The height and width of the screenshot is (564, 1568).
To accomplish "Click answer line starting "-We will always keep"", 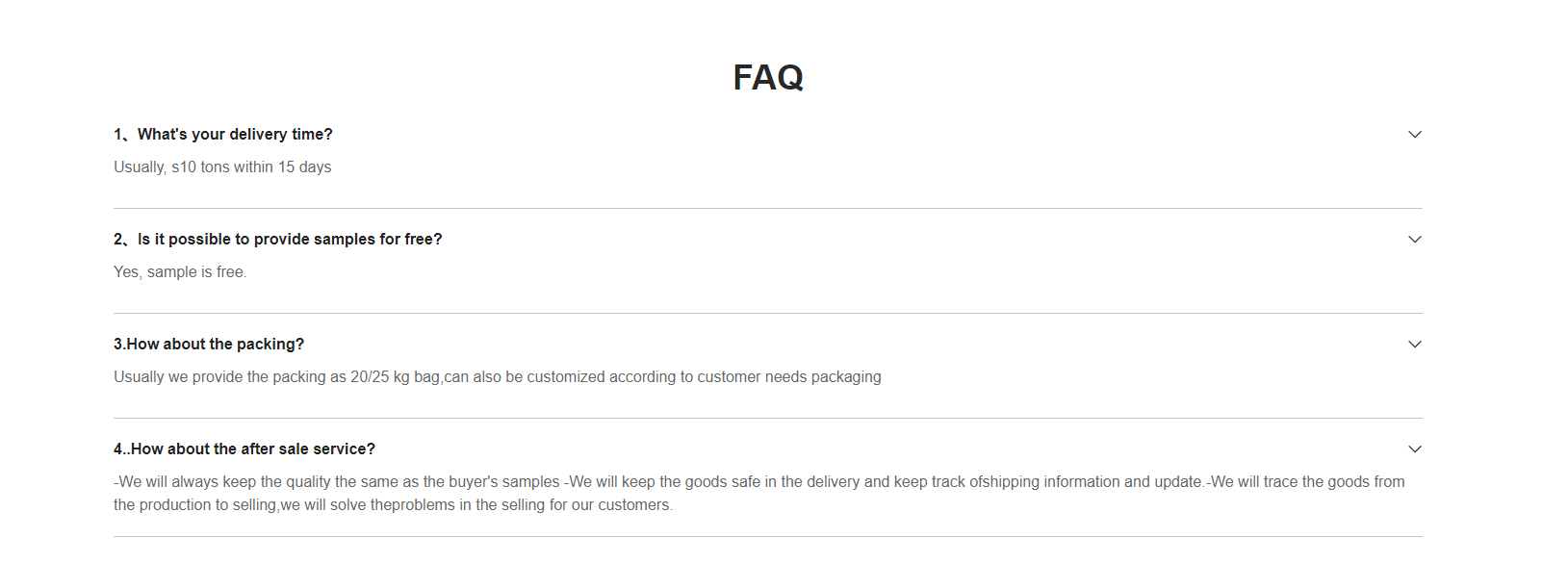I will point(759,482).
